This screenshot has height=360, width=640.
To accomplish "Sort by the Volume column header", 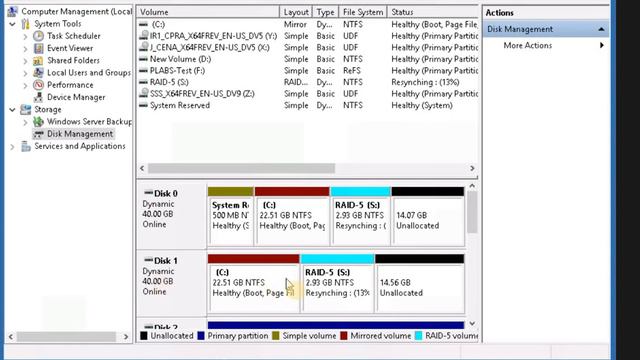I will click(x=208, y=12).
